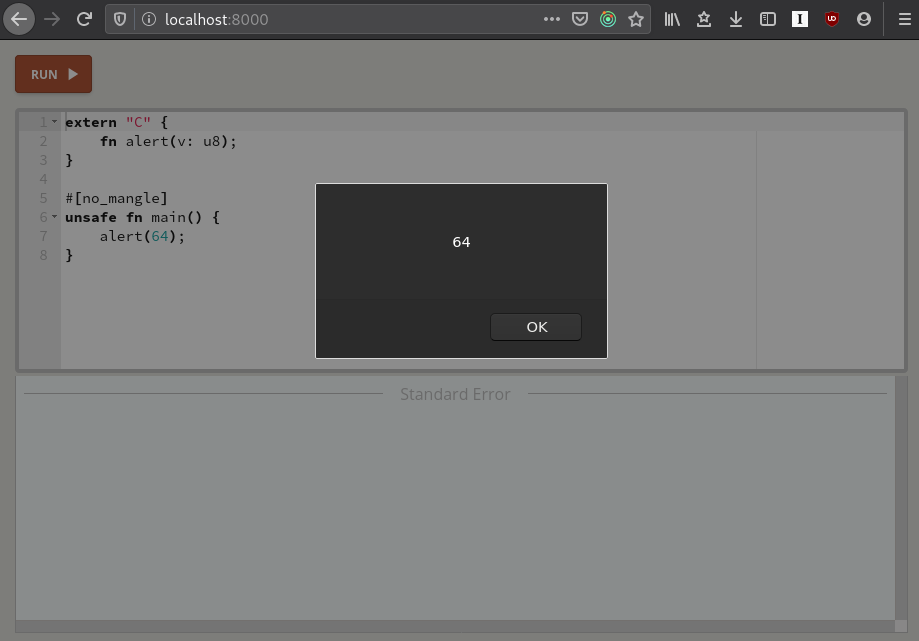Screen dimensions: 919x641
Task: Click the green circular extension icon in the URL bar
Action: pyautogui.click(x=608, y=19)
